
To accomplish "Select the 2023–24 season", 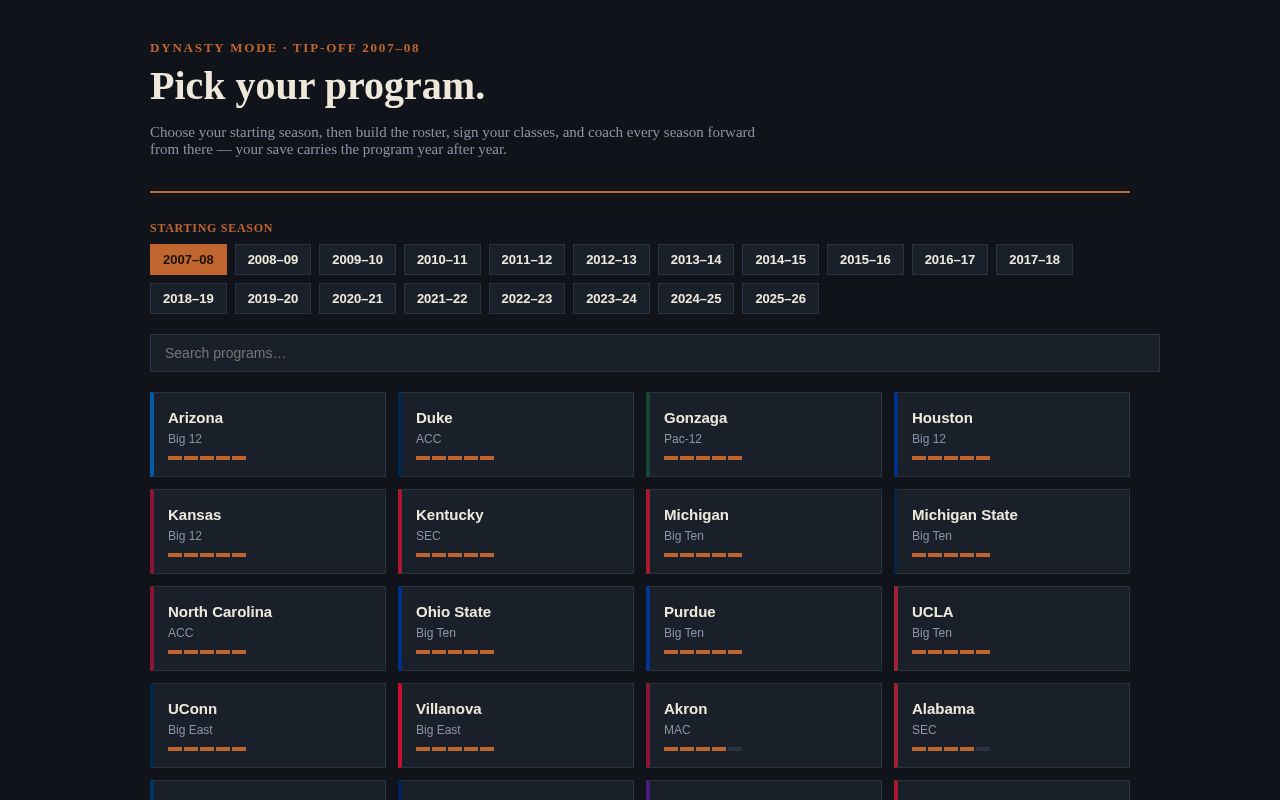I will (x=611, y=298).
